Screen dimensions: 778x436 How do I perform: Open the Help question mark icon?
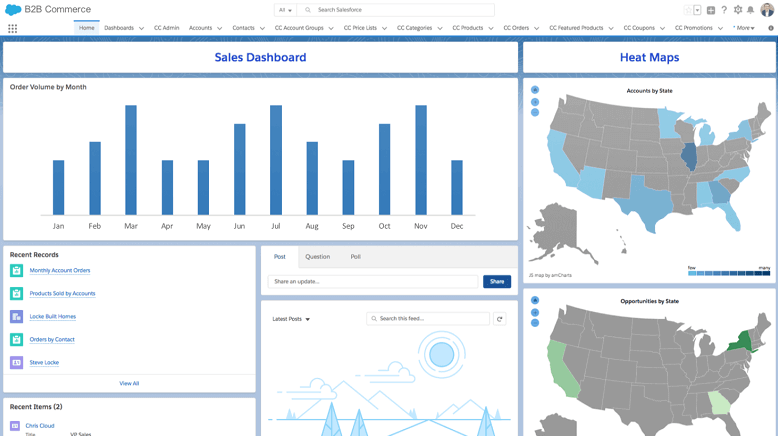(724, 10)
